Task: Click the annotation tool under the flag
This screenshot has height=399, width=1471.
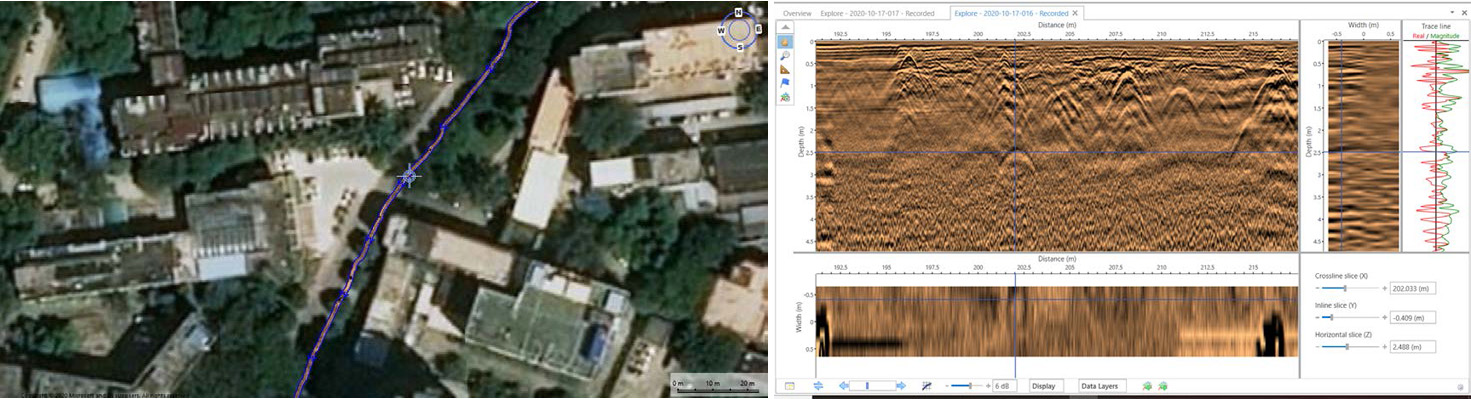Action: click(785, 97)
